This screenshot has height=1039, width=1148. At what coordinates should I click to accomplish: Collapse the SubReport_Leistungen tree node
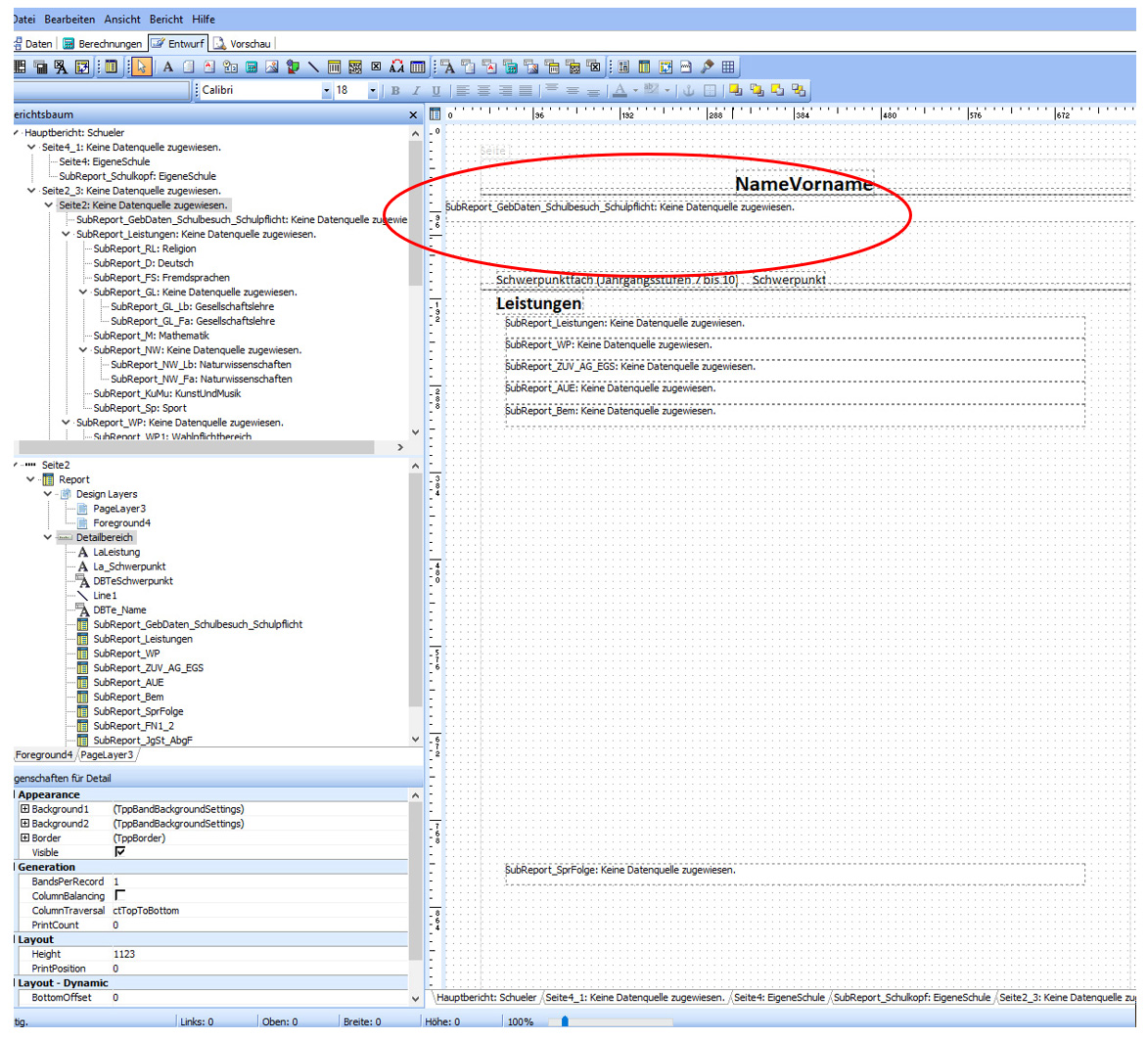[x=66, y=234]
